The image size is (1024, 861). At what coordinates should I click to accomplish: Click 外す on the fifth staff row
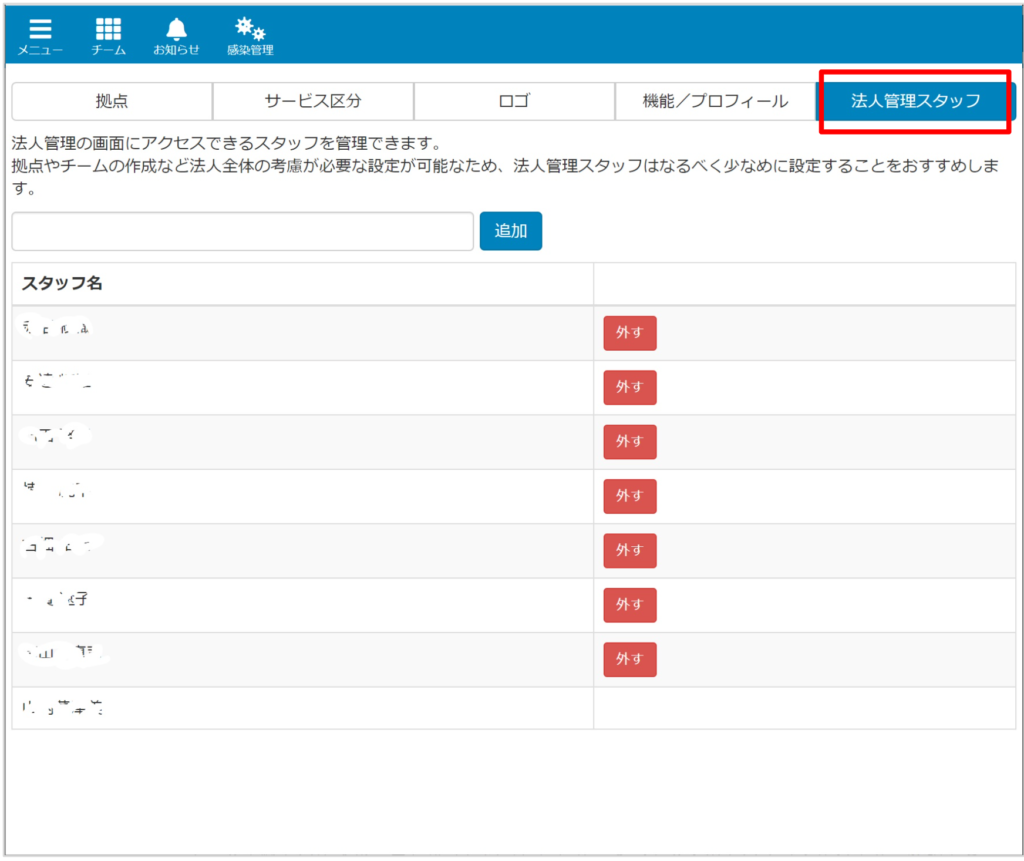click(x=630, y=550)
